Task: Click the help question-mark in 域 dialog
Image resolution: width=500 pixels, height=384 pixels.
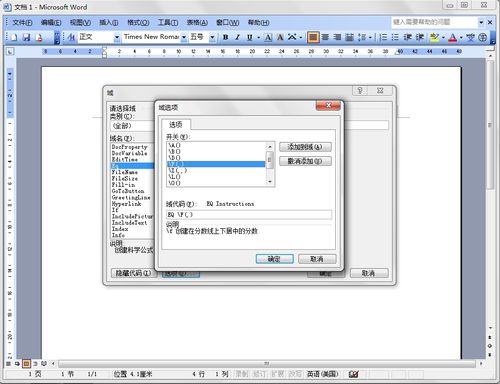Action: (360, 90)
